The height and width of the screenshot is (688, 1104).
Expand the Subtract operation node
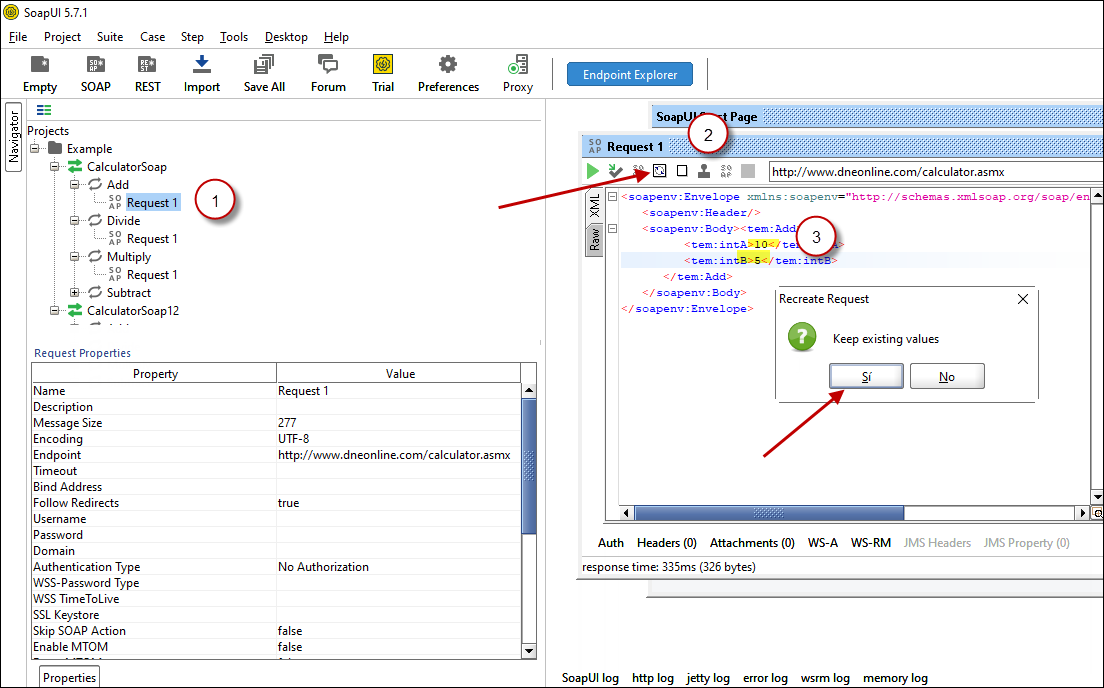[x=75, y=292]
